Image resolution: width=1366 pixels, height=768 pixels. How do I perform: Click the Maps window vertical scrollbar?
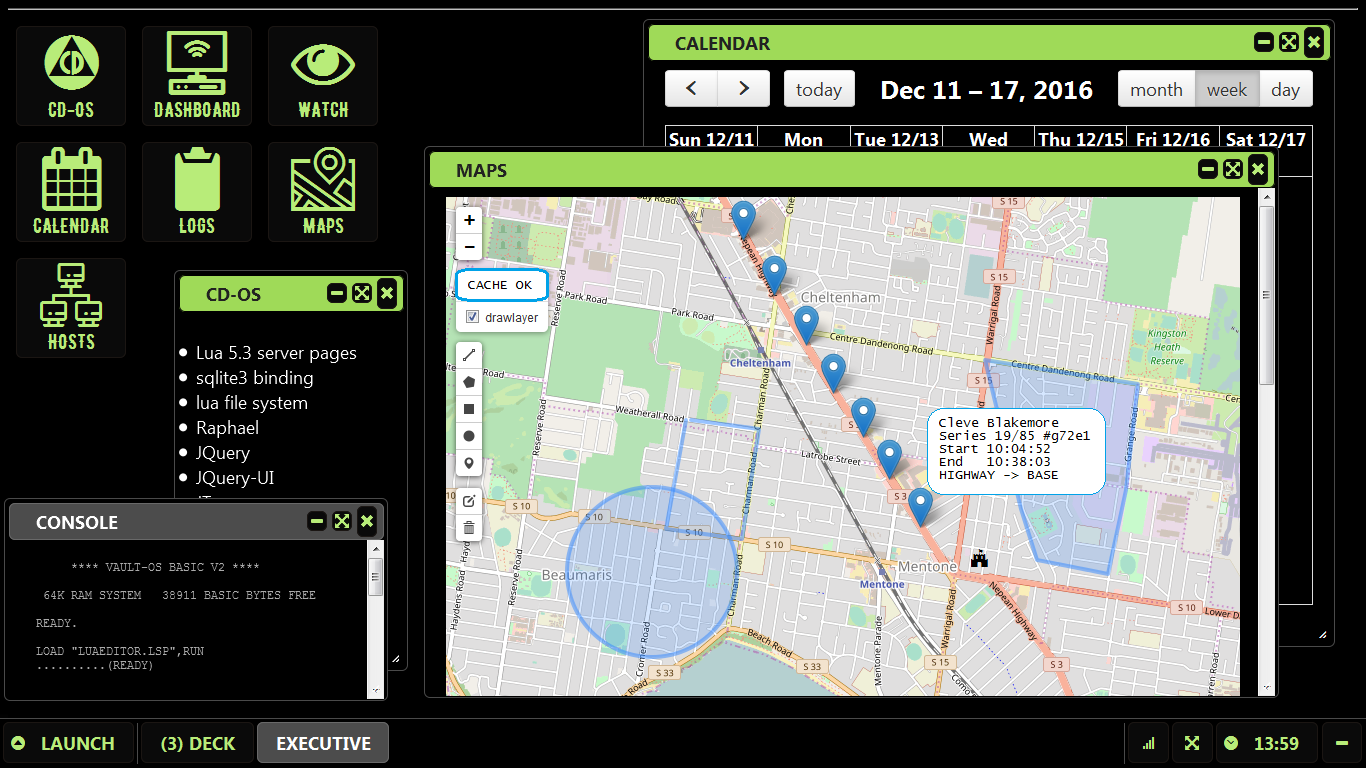[1266, 296]
